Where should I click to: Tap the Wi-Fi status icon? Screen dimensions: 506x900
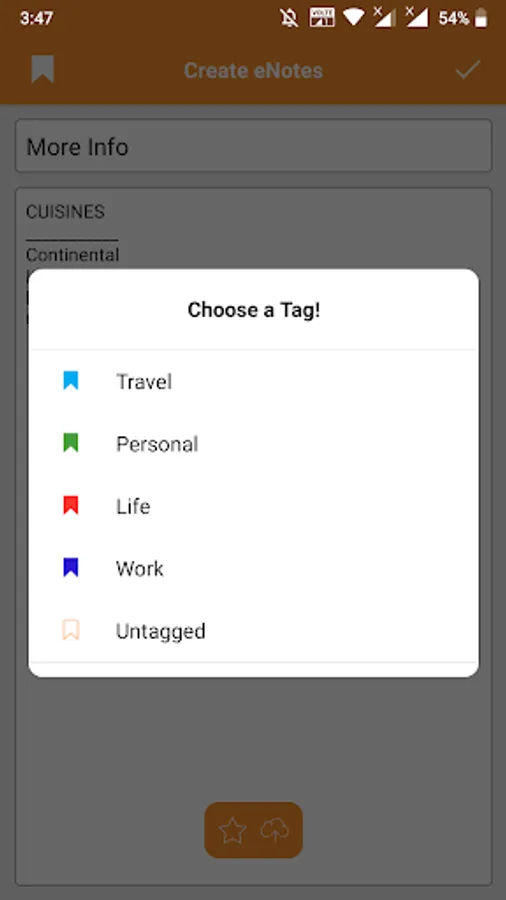353,18
